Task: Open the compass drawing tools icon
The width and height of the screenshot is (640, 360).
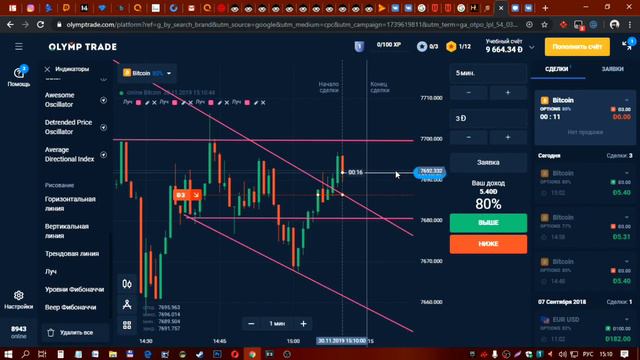Action: [x=127, y=304]
